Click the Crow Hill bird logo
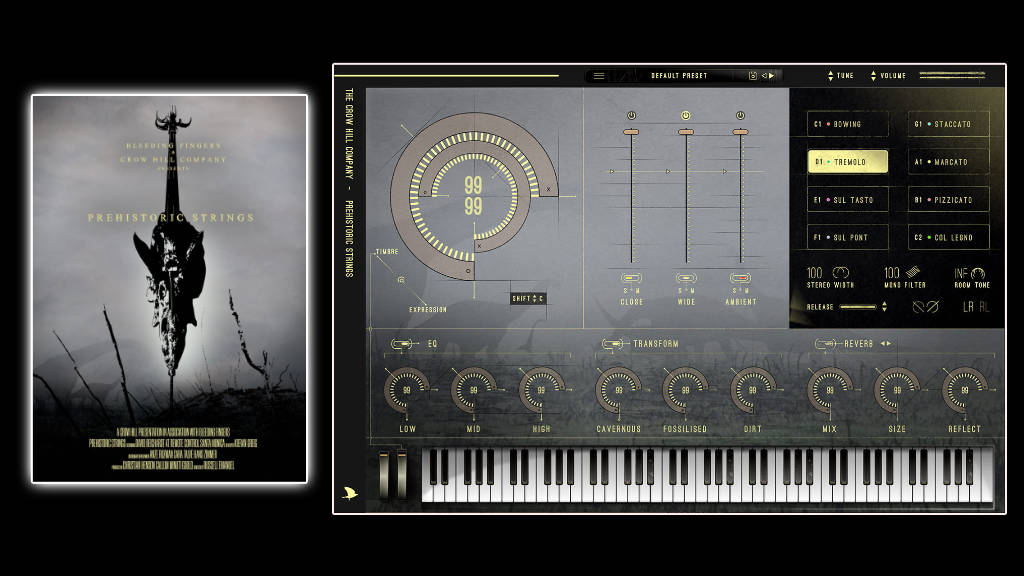Image resolution: width=1024 pixels, height=576 pixels. (x=349, y=493)
